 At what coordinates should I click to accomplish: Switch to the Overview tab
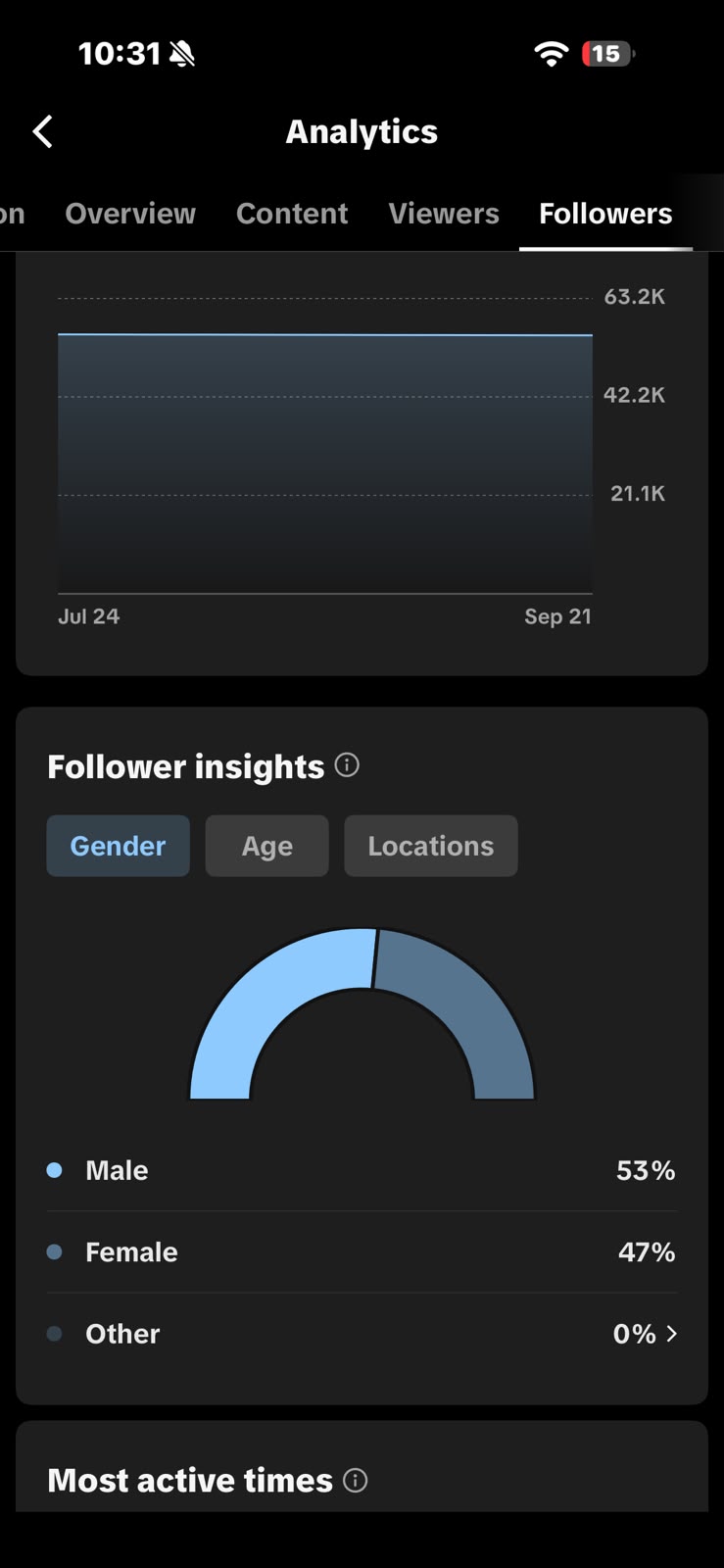point(130,214)
